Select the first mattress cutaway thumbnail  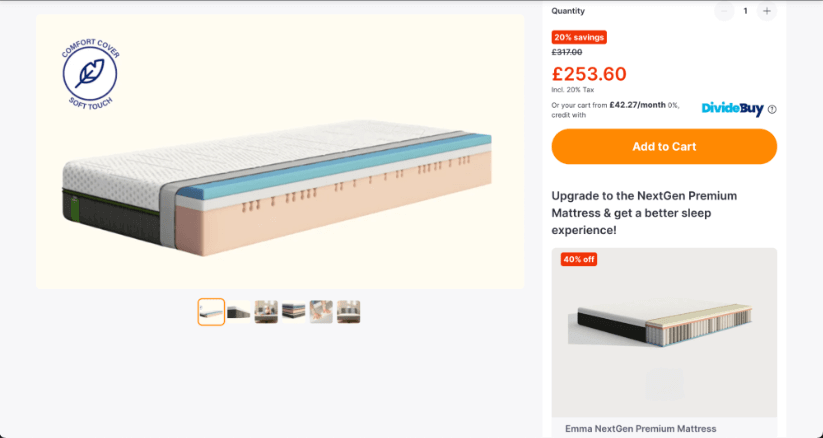coord(211,312)
